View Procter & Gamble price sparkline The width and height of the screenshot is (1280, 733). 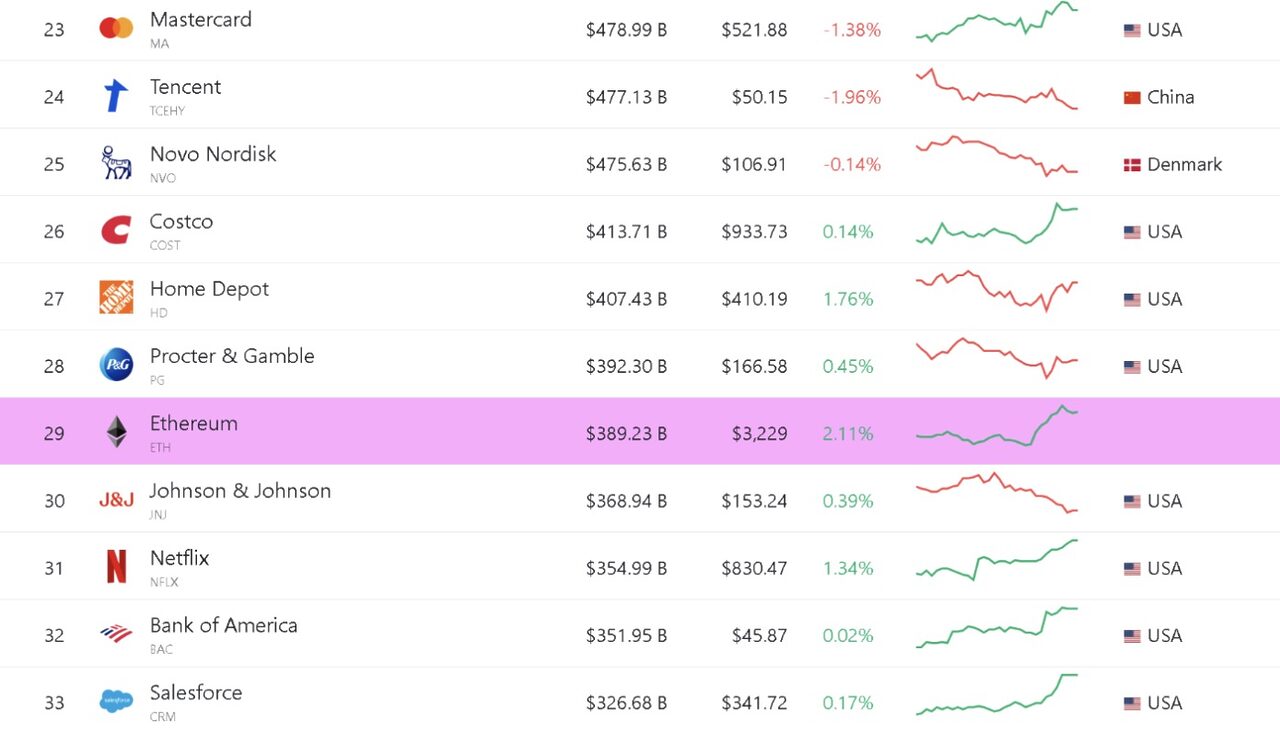pos(997,358)
